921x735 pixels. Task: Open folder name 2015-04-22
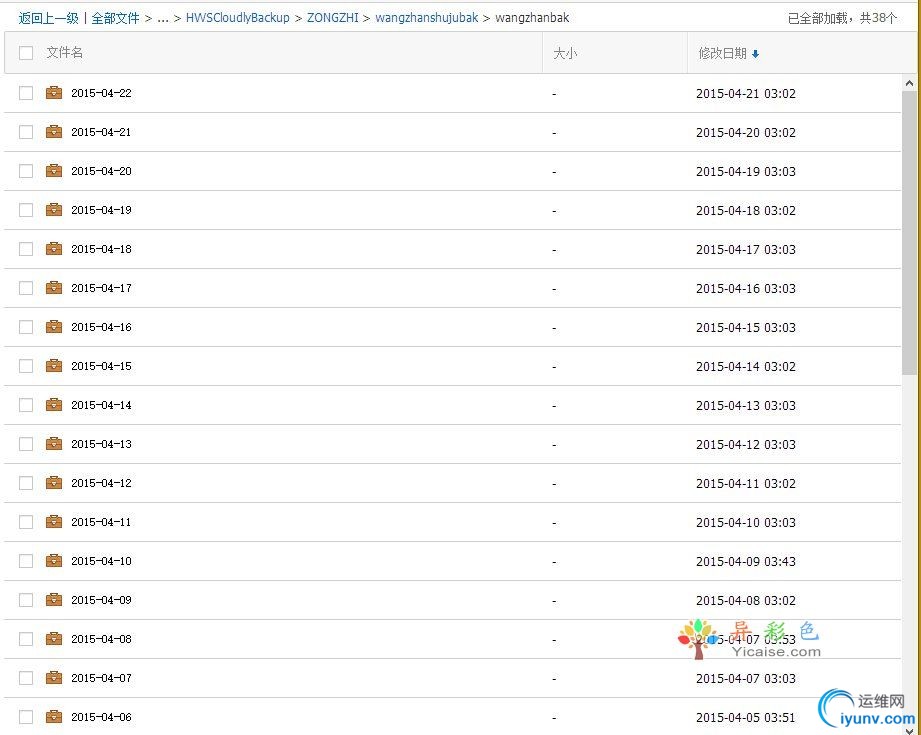tap(102, 93)
